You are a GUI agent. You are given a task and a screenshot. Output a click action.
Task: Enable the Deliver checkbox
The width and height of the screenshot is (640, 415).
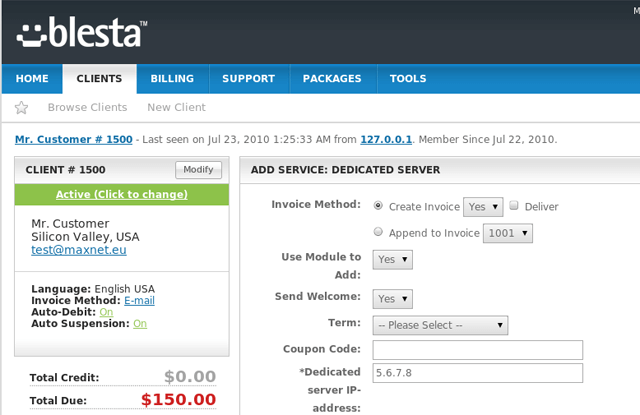(514, 206)
